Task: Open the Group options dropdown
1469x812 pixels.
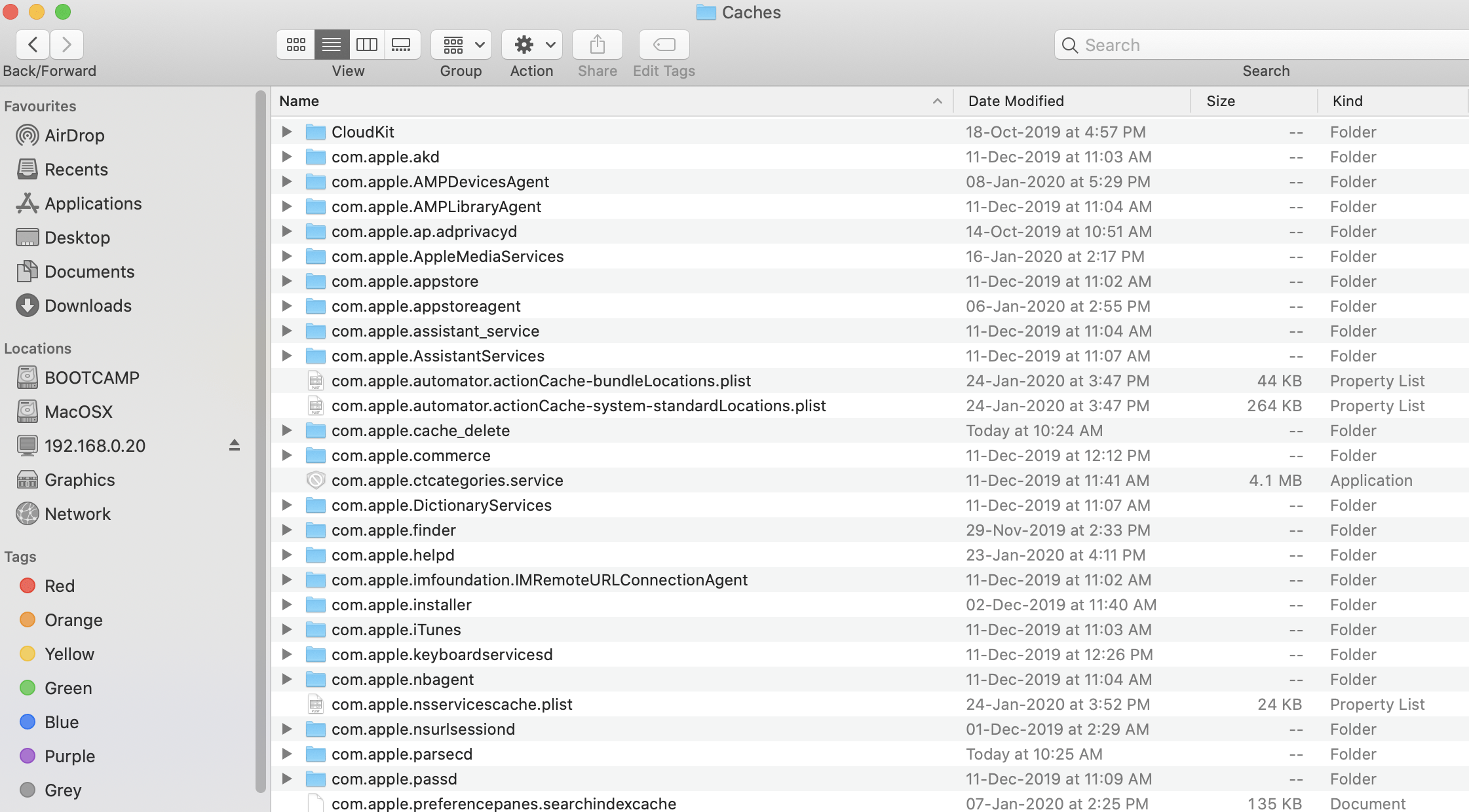Action: [x=461, y=45]
